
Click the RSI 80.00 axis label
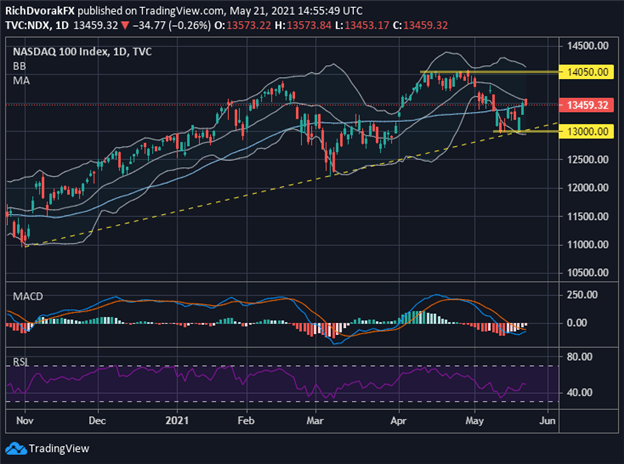(x=579, y=357)
